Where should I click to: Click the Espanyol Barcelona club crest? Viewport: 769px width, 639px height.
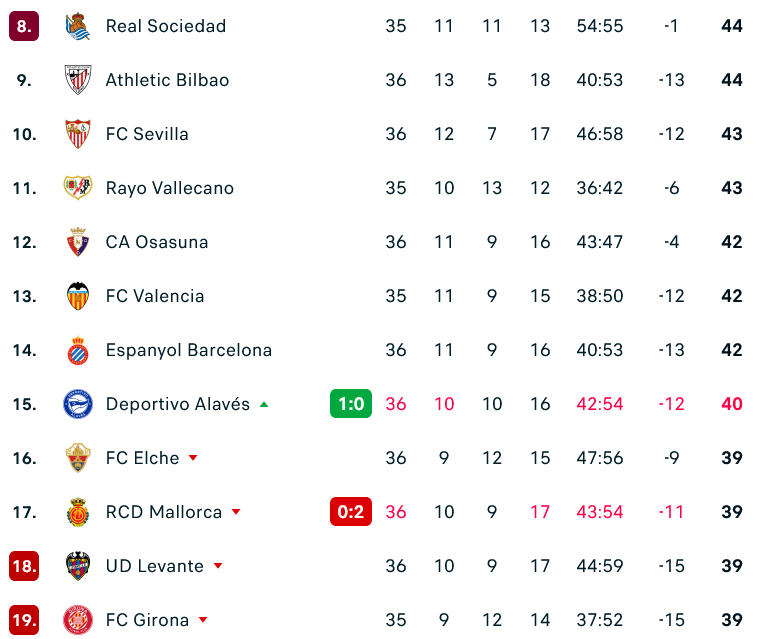click(78, 350)
